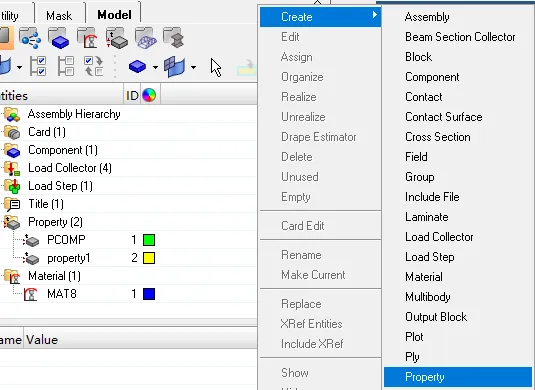This screenshot has height=390, width=535.
Task: Open dropdown arrow beside blue component icon
Action: [x=155, y=67]
